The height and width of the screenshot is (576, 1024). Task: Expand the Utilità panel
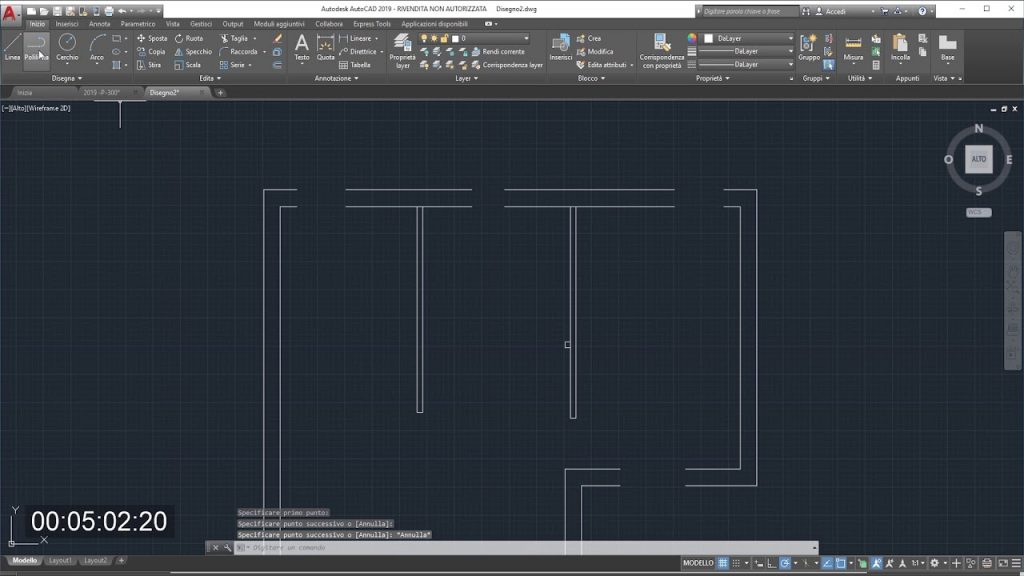coord(859,78)
